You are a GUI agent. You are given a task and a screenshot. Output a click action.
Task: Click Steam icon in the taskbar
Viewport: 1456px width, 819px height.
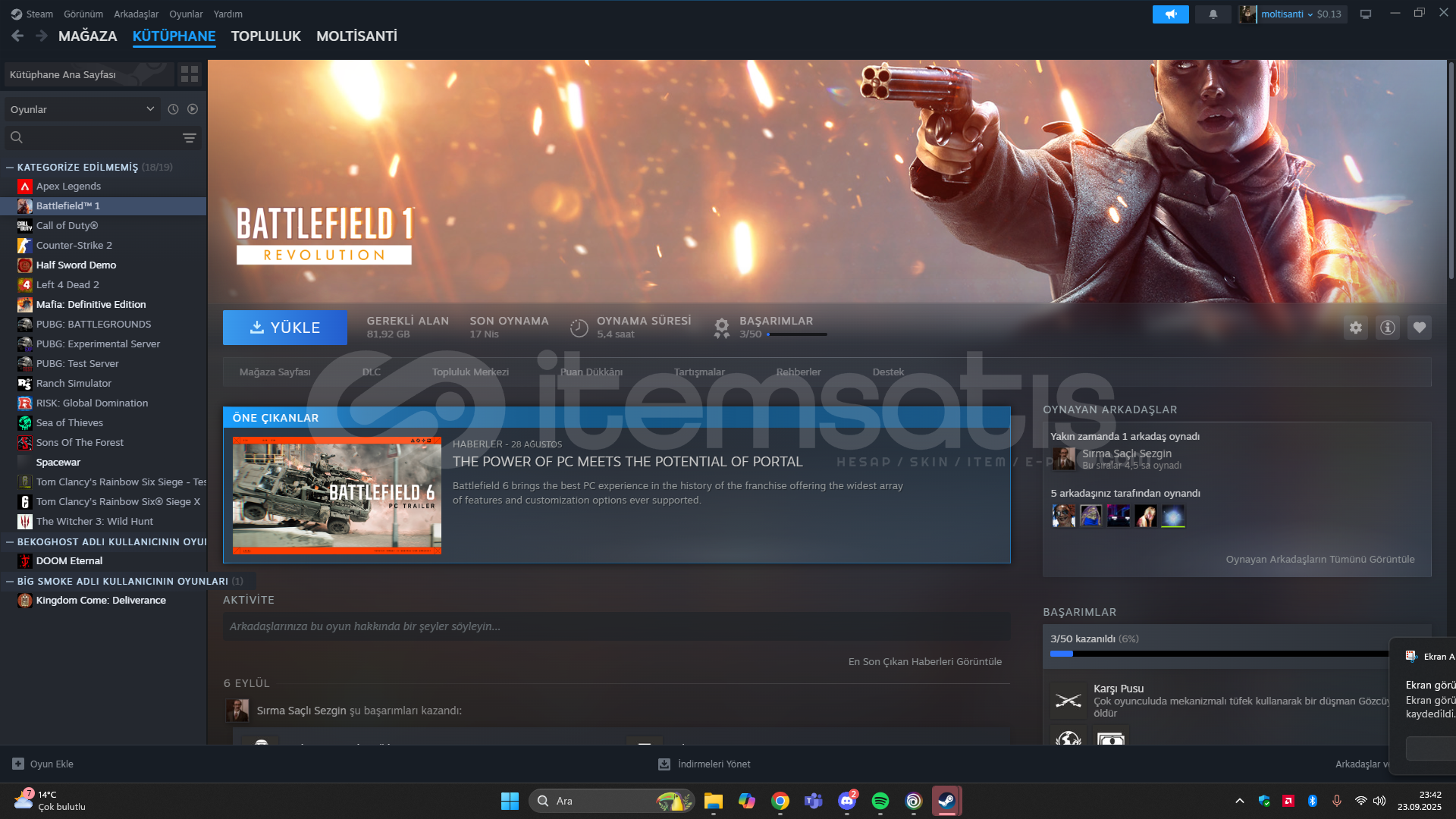946,801
